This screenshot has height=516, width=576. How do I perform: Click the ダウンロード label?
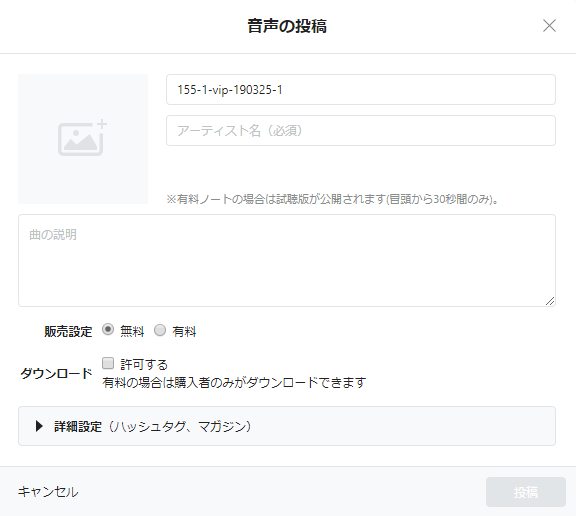coord(56,373)
